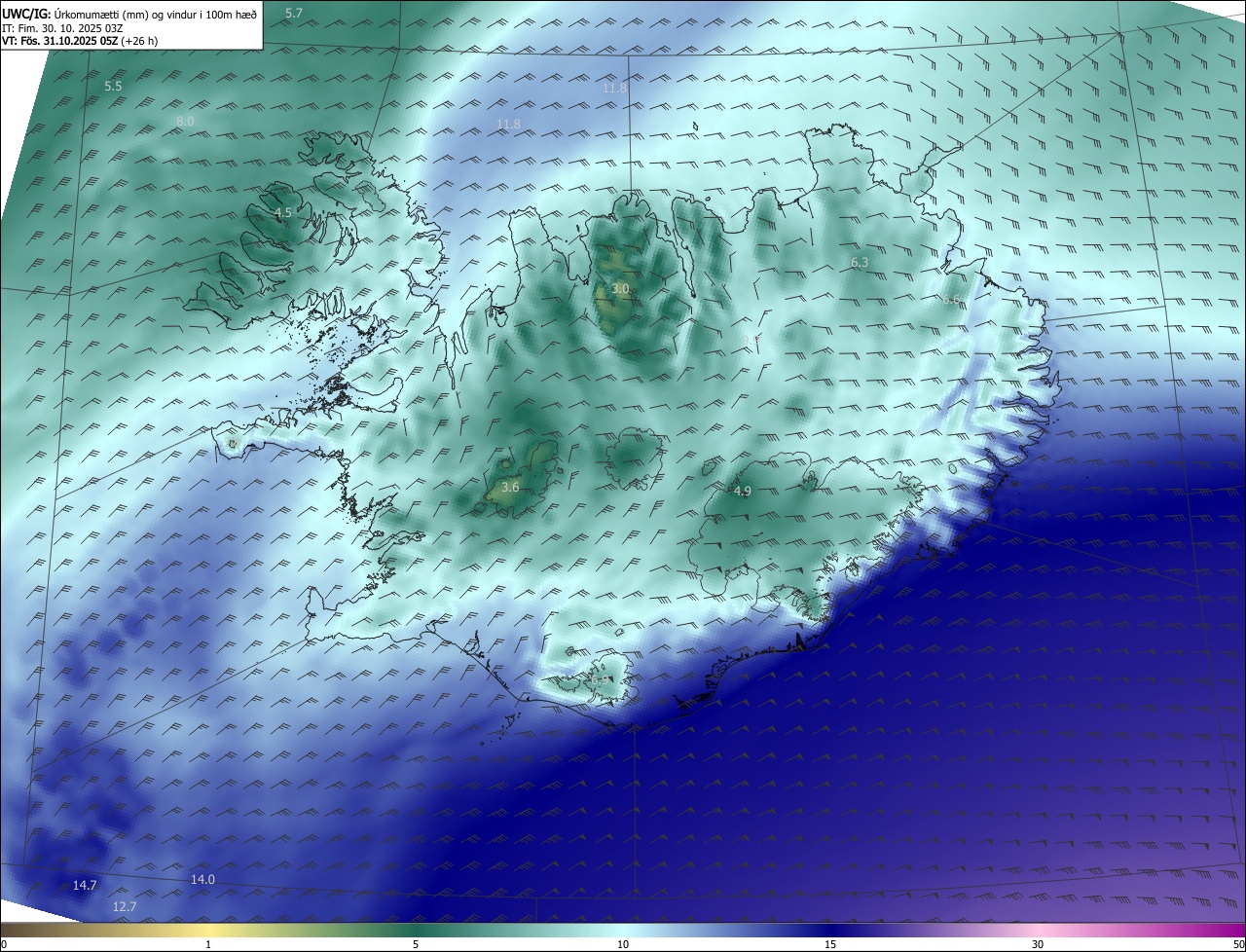Viewport: 1246px width, 952px height.
Task: Click the 14.0 value label
Action: click(x=202, y=879)
